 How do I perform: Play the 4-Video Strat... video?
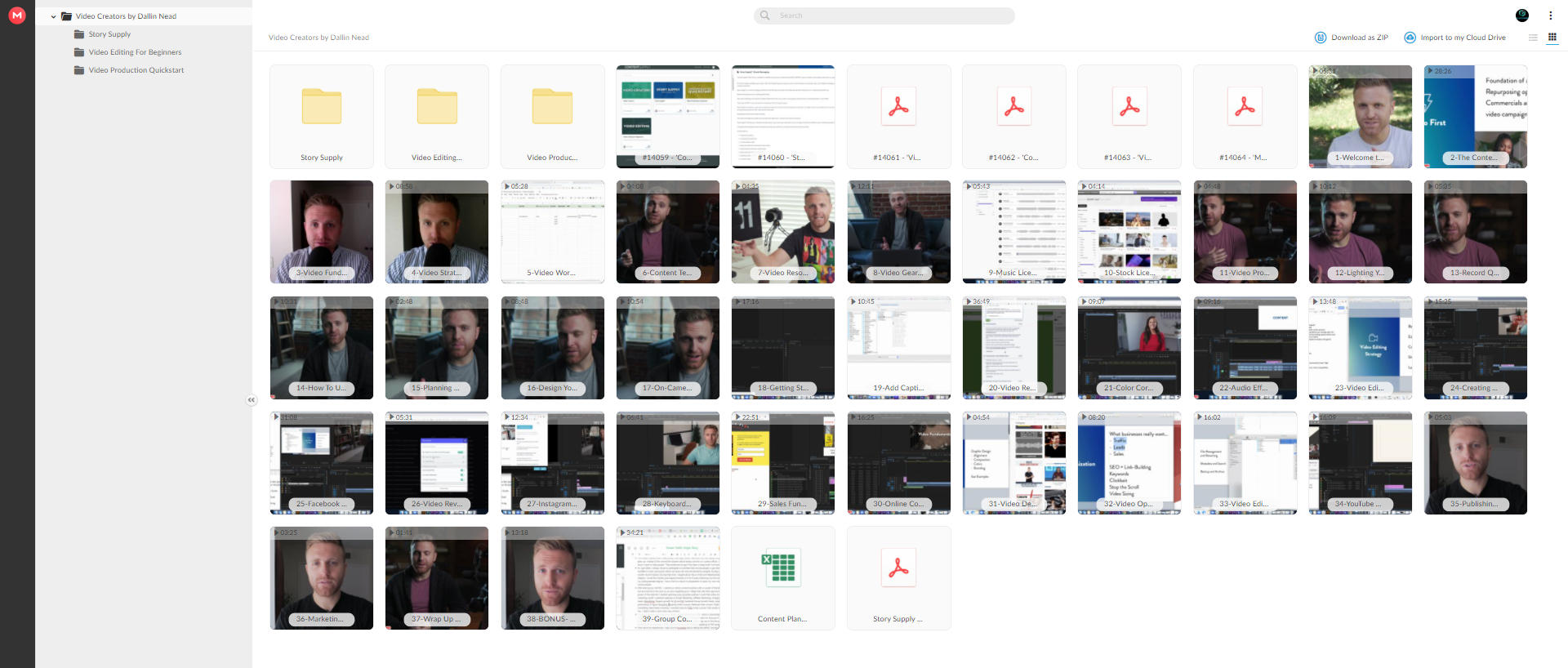coord(437,232)
